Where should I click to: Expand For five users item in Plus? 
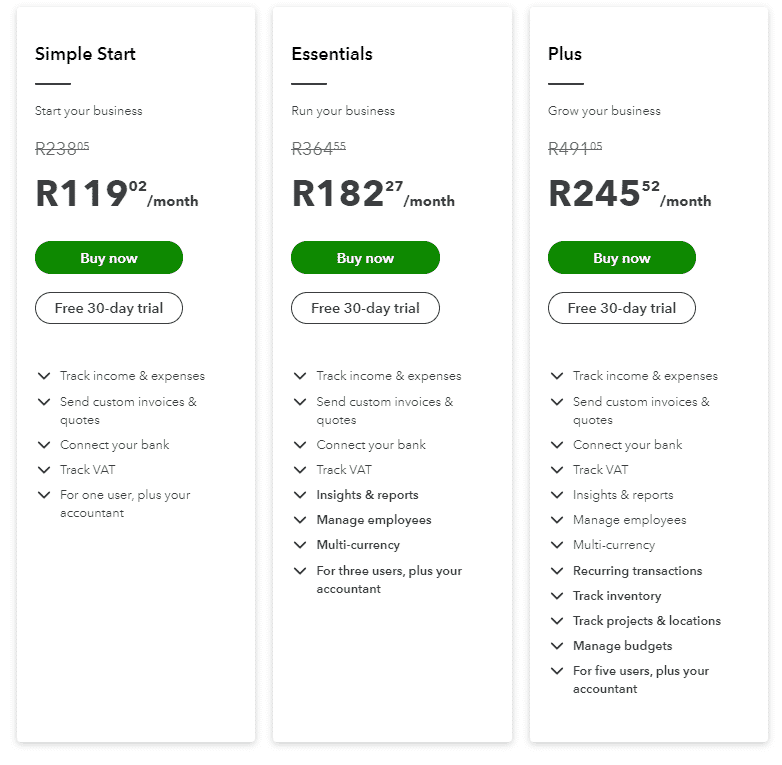point(557,671)
